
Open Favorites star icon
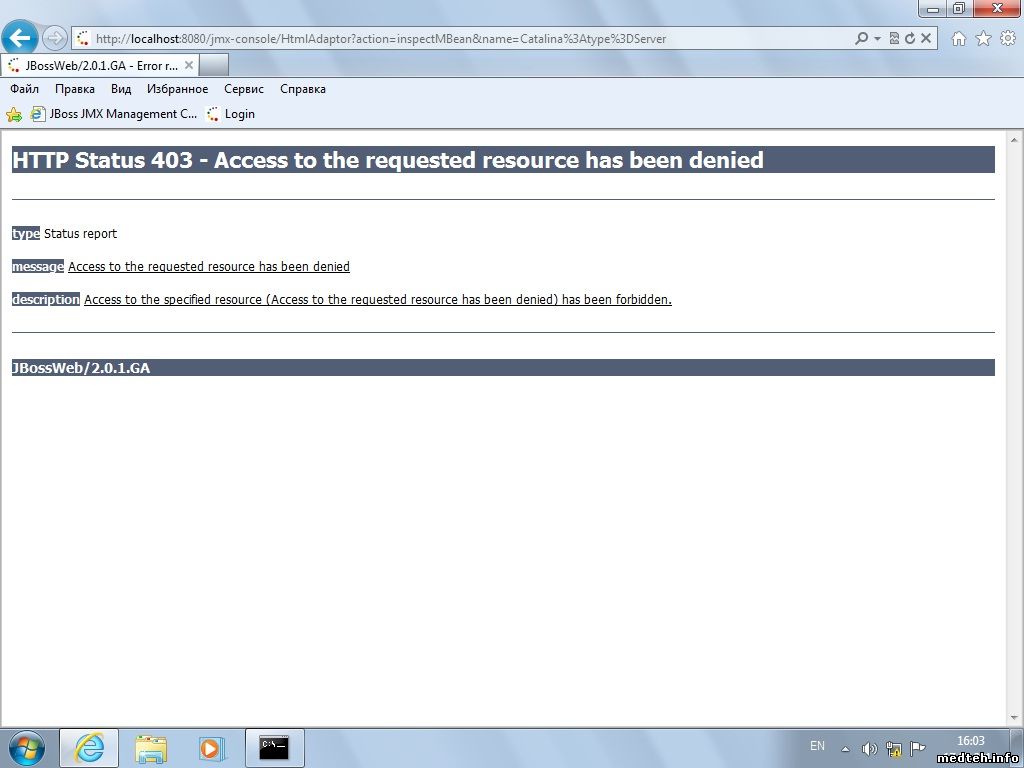(983, 39)
